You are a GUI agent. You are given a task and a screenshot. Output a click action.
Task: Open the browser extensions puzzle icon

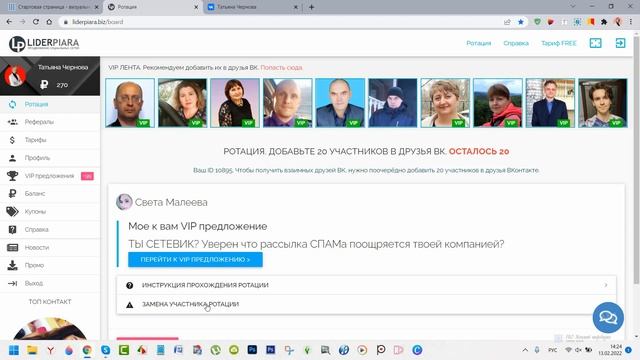[604, 22]
